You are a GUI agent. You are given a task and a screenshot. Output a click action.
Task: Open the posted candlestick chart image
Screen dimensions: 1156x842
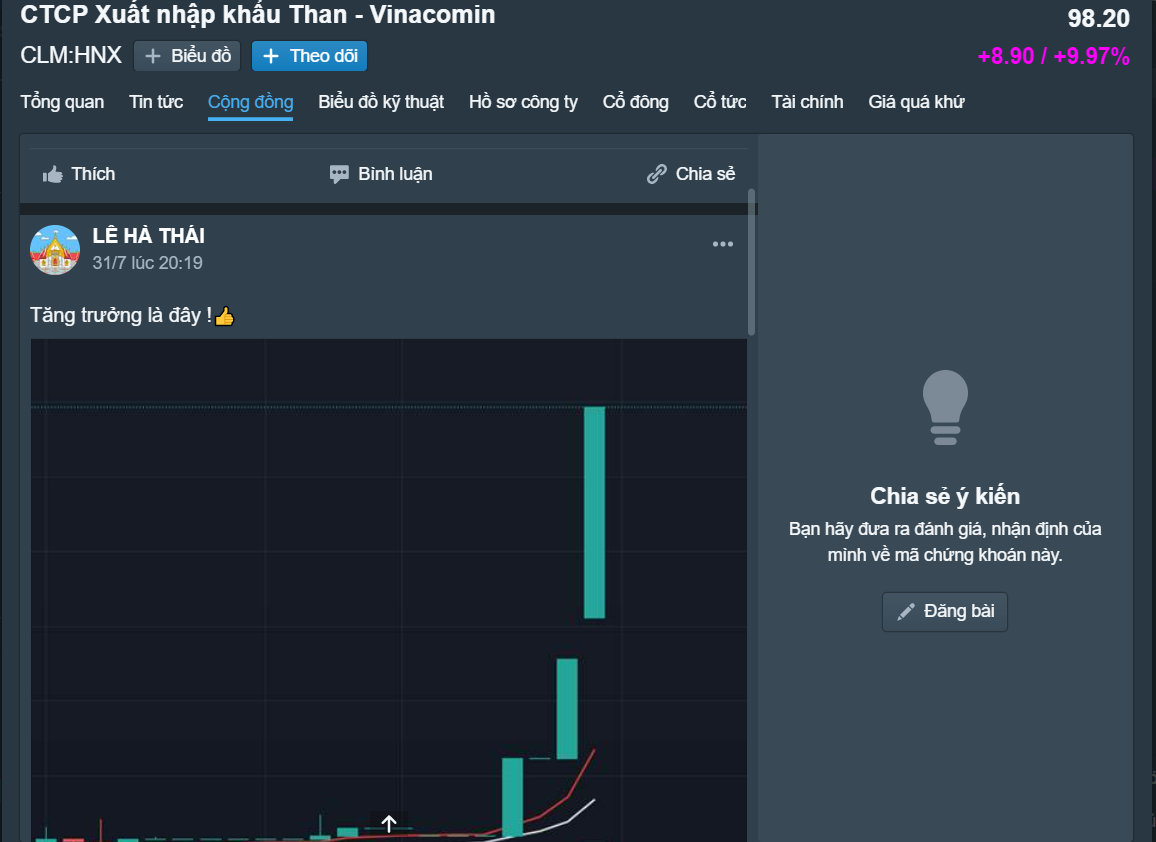(388, 590)
